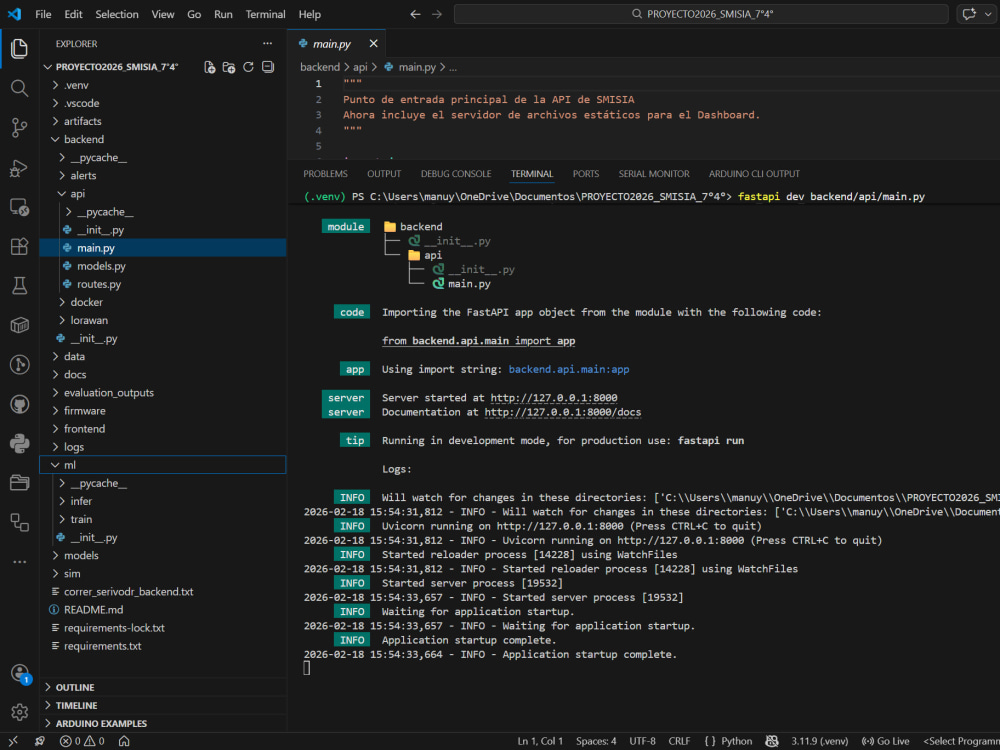This screenshot has width=1000, height=750.
Task: Open routes.py in Explorer
Action: [x=163, y=284]
